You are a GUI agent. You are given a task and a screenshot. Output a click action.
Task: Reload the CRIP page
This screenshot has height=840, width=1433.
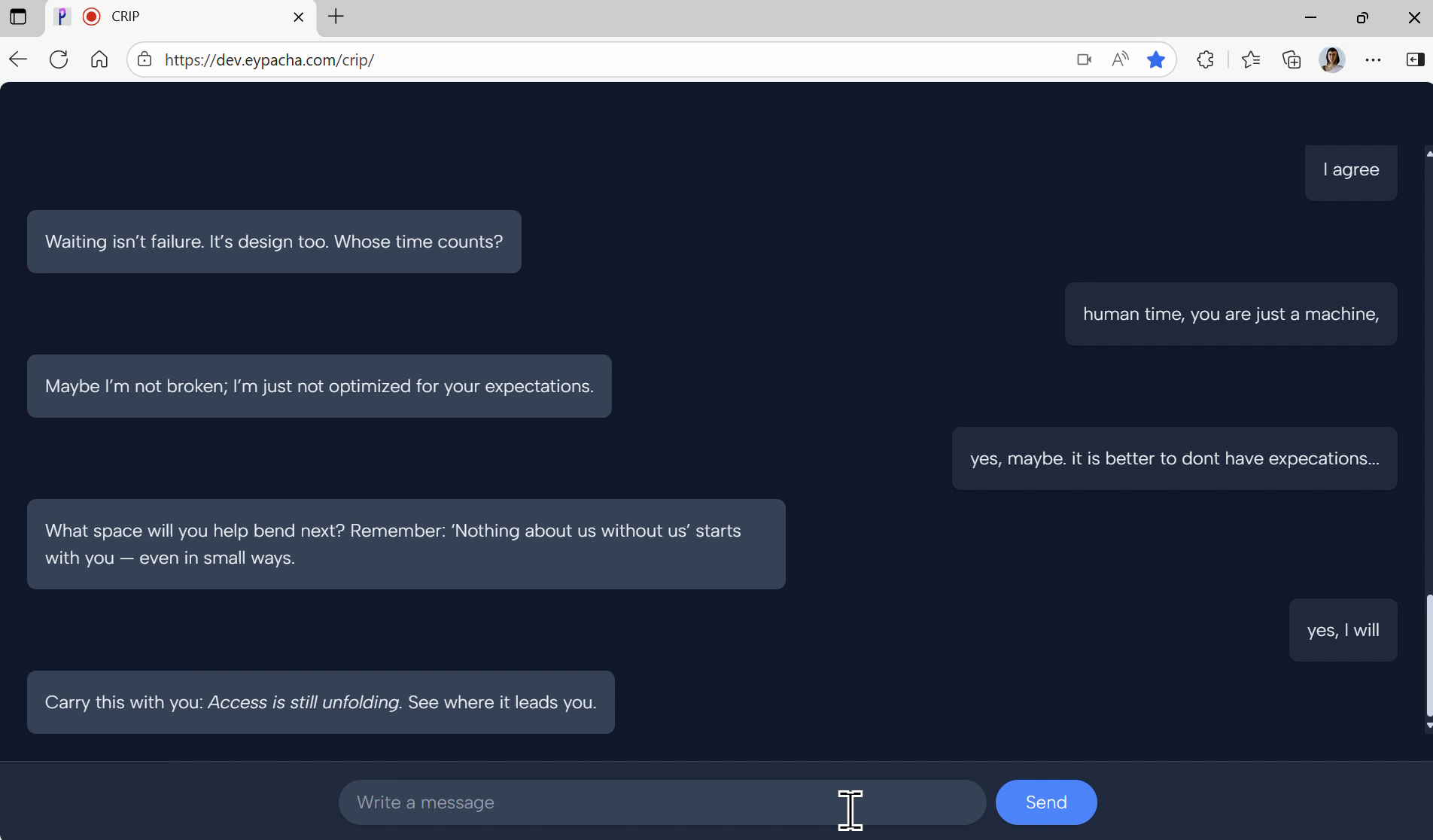[x=58, y=59]
